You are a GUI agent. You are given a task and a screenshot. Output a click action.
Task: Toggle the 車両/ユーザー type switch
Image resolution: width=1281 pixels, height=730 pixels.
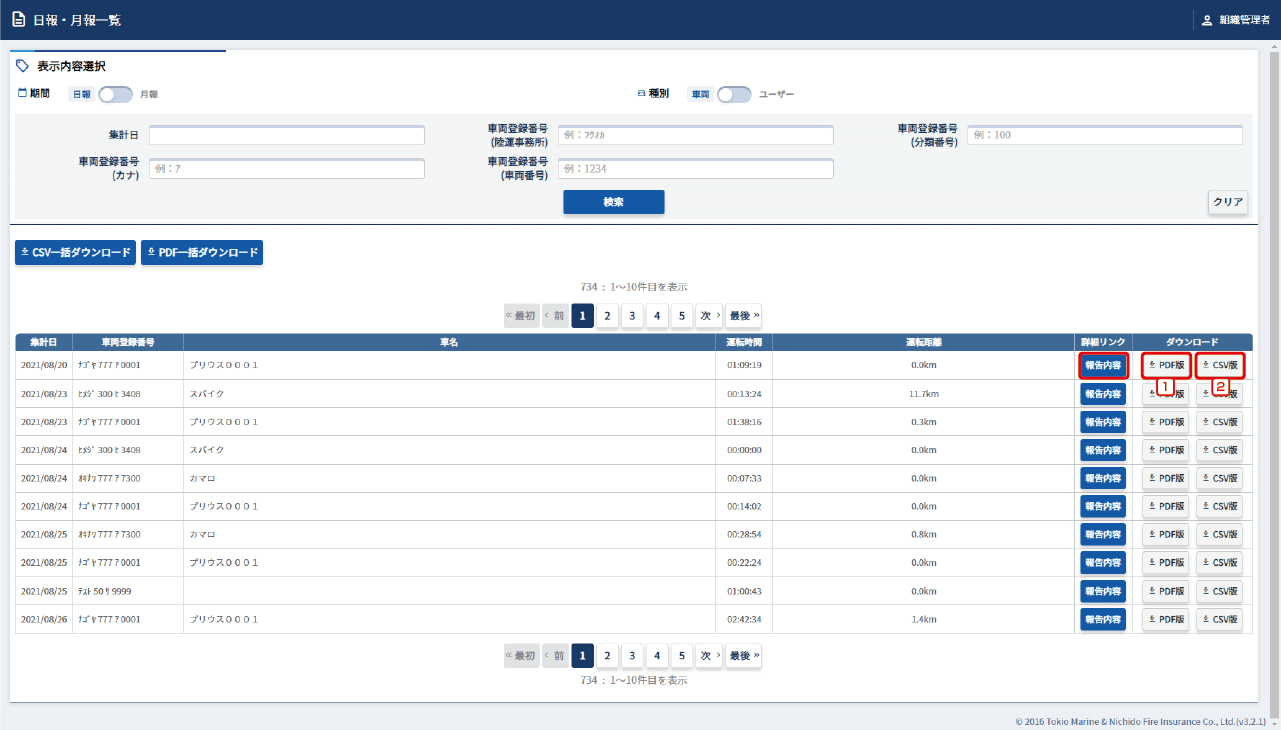(x=734, y=94)
